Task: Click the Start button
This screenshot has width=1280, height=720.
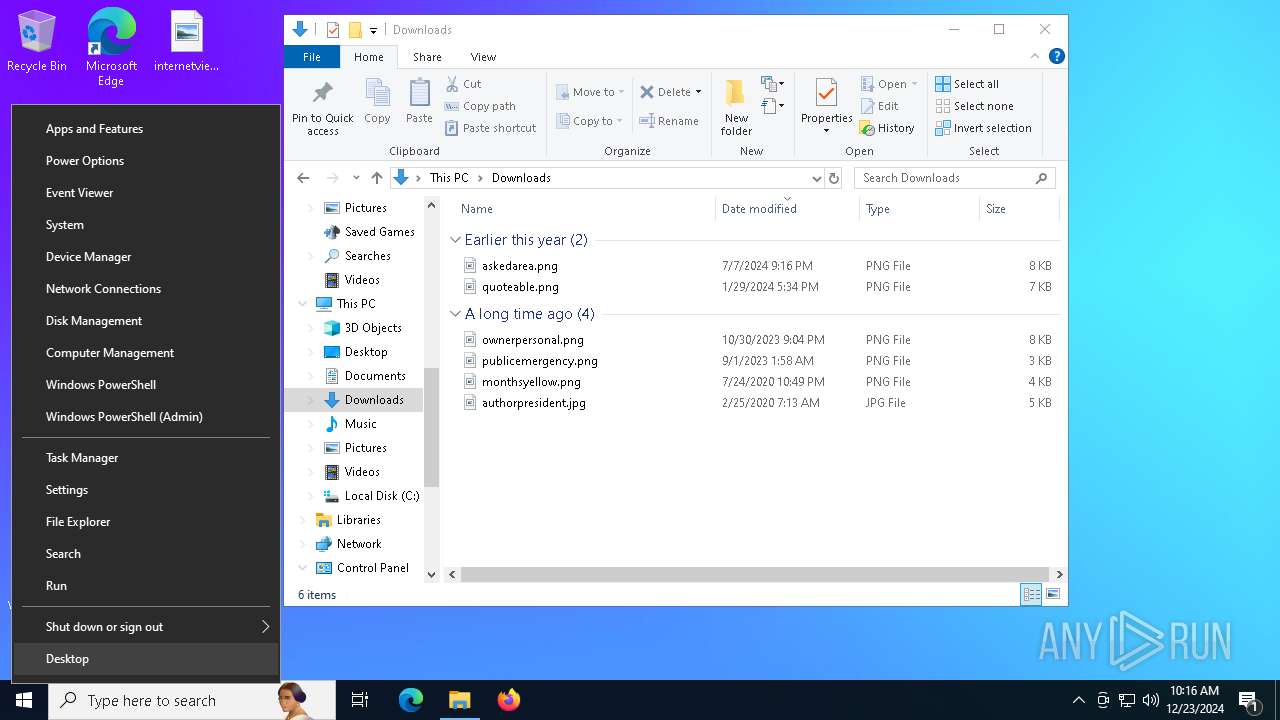Action: (24, 700)
